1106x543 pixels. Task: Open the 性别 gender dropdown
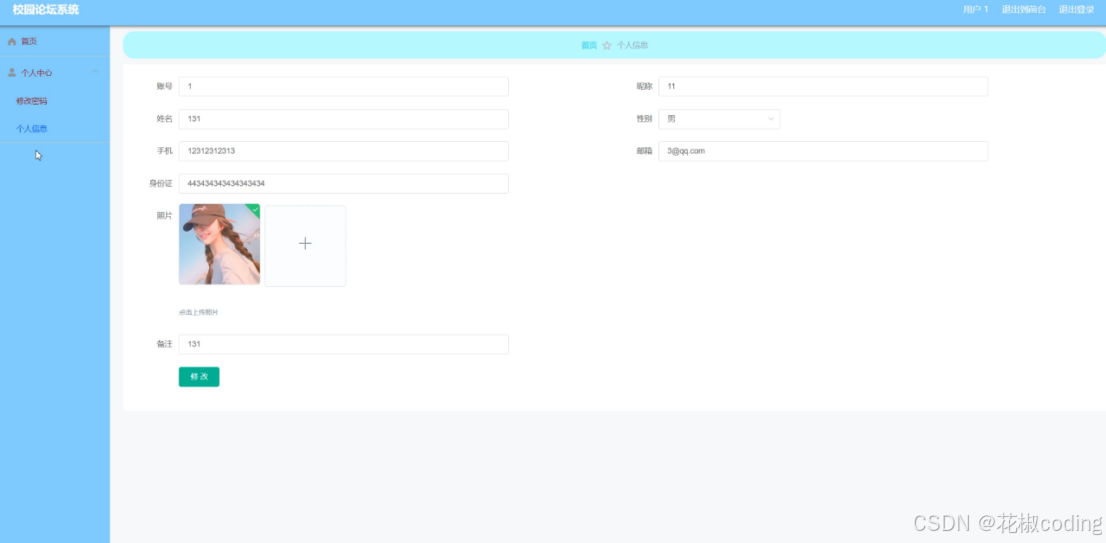[719, 119]
